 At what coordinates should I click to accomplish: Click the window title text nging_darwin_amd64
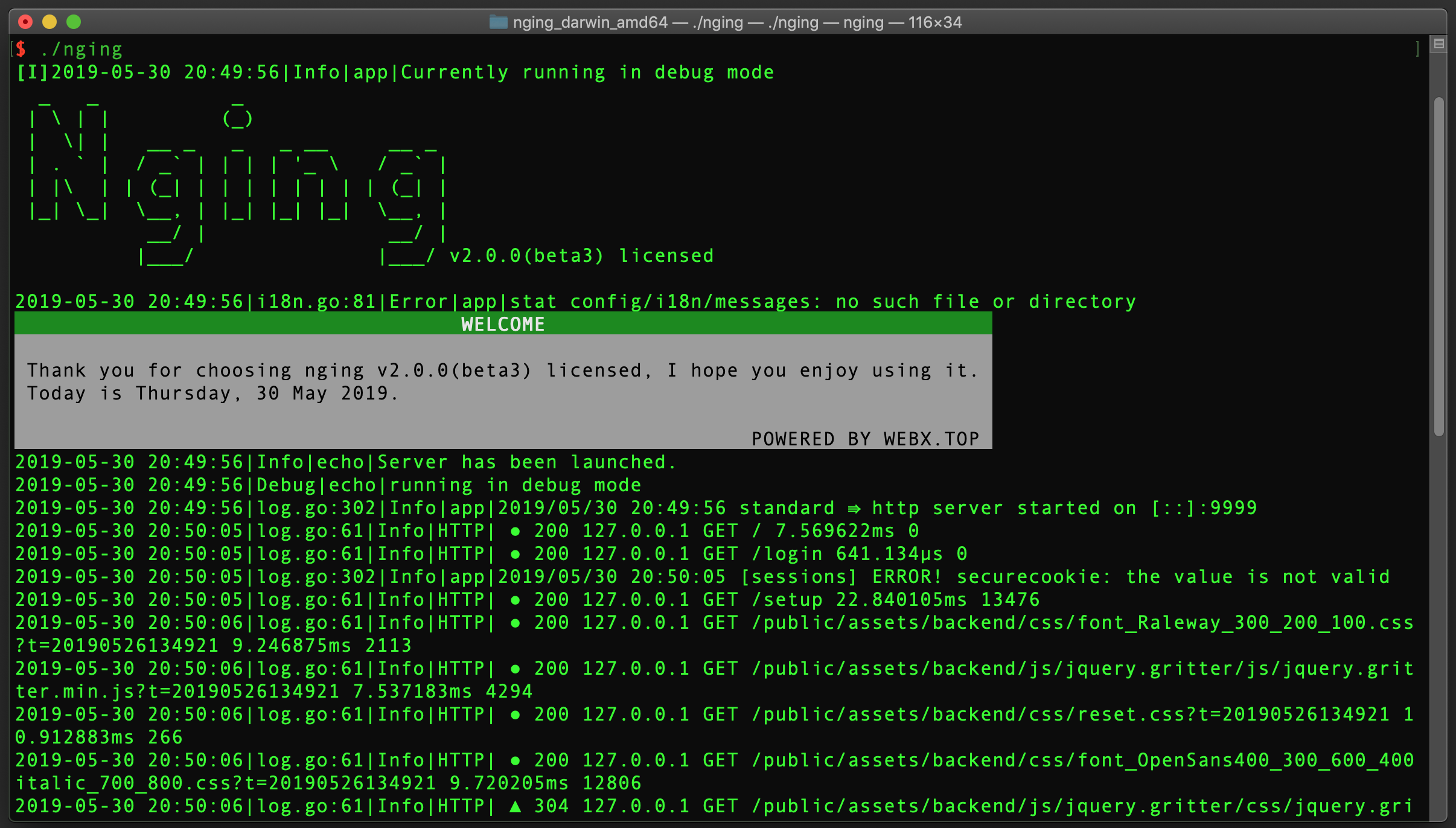point(590,22)
